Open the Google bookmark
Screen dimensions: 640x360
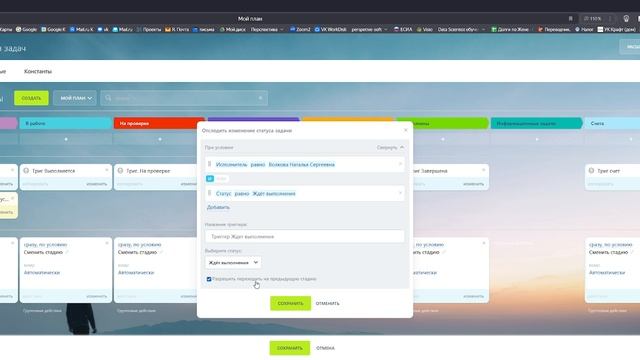26,29
